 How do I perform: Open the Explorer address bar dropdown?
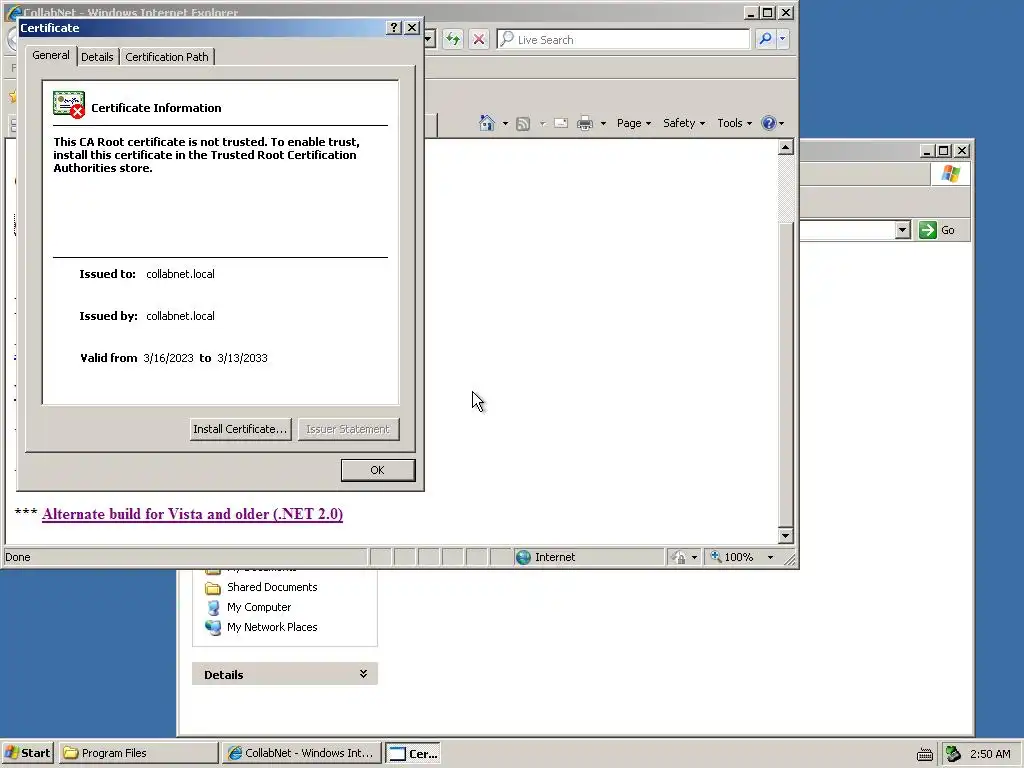click(x=903, y=230)
